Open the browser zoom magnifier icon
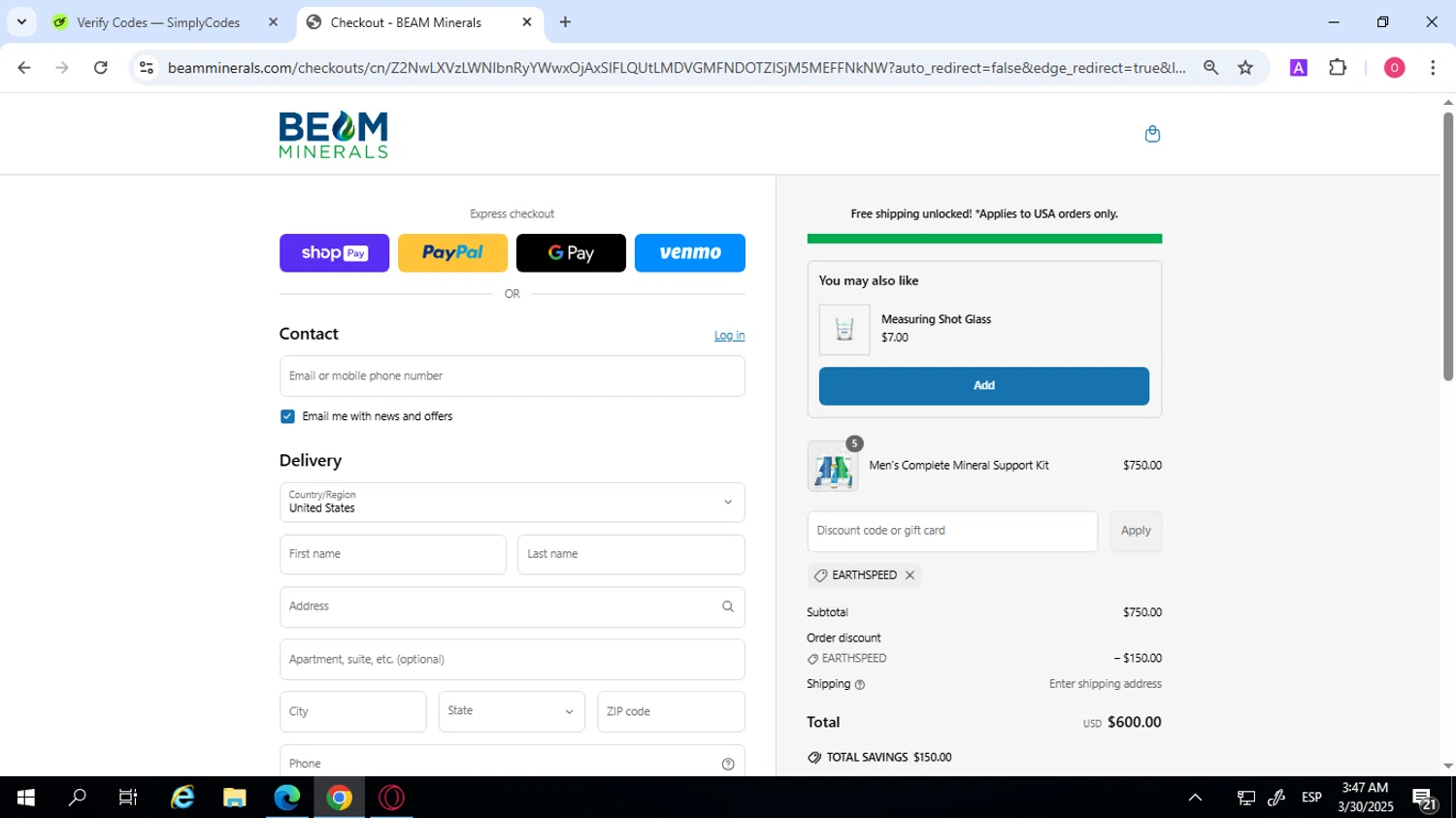Viewport: 1456px width, 818px height. coord(1210,68)
